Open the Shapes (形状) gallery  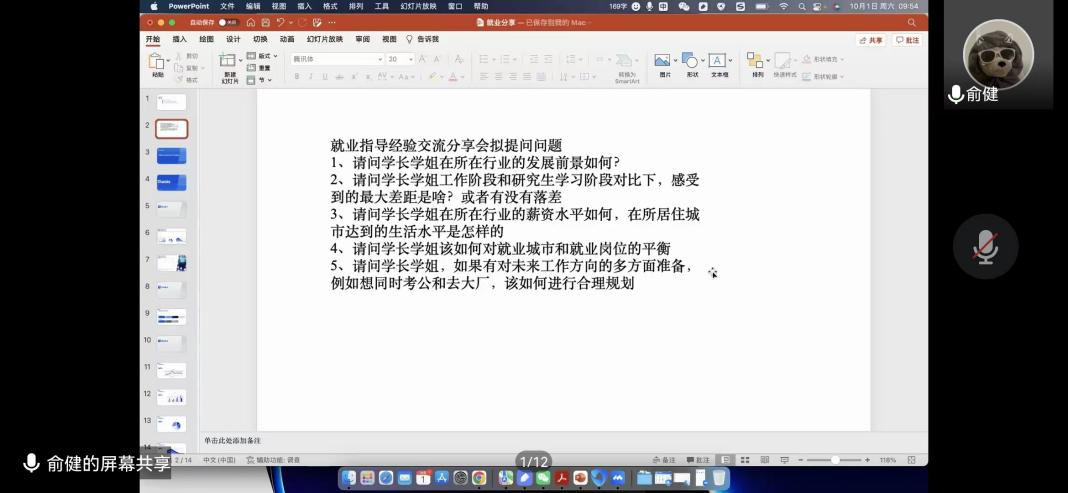[x=692, y=63]
